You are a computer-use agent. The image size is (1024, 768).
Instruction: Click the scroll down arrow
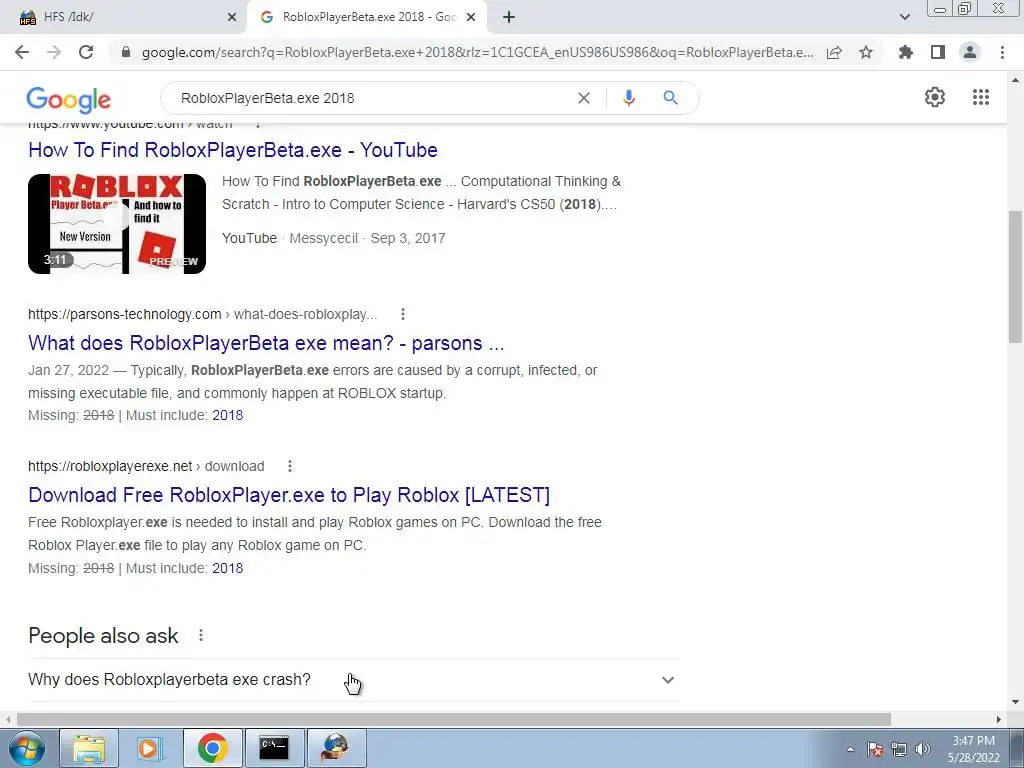click(1016, 702)
